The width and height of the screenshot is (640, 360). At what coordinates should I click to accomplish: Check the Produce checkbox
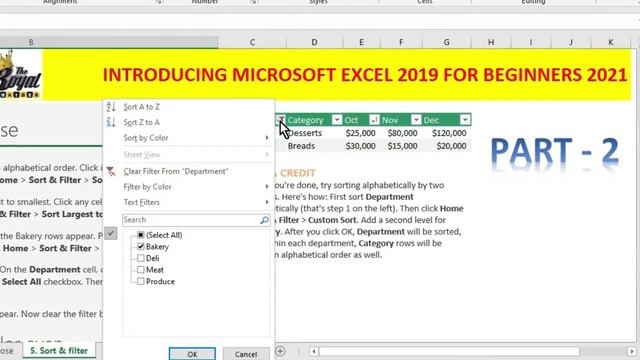[140, 282]
